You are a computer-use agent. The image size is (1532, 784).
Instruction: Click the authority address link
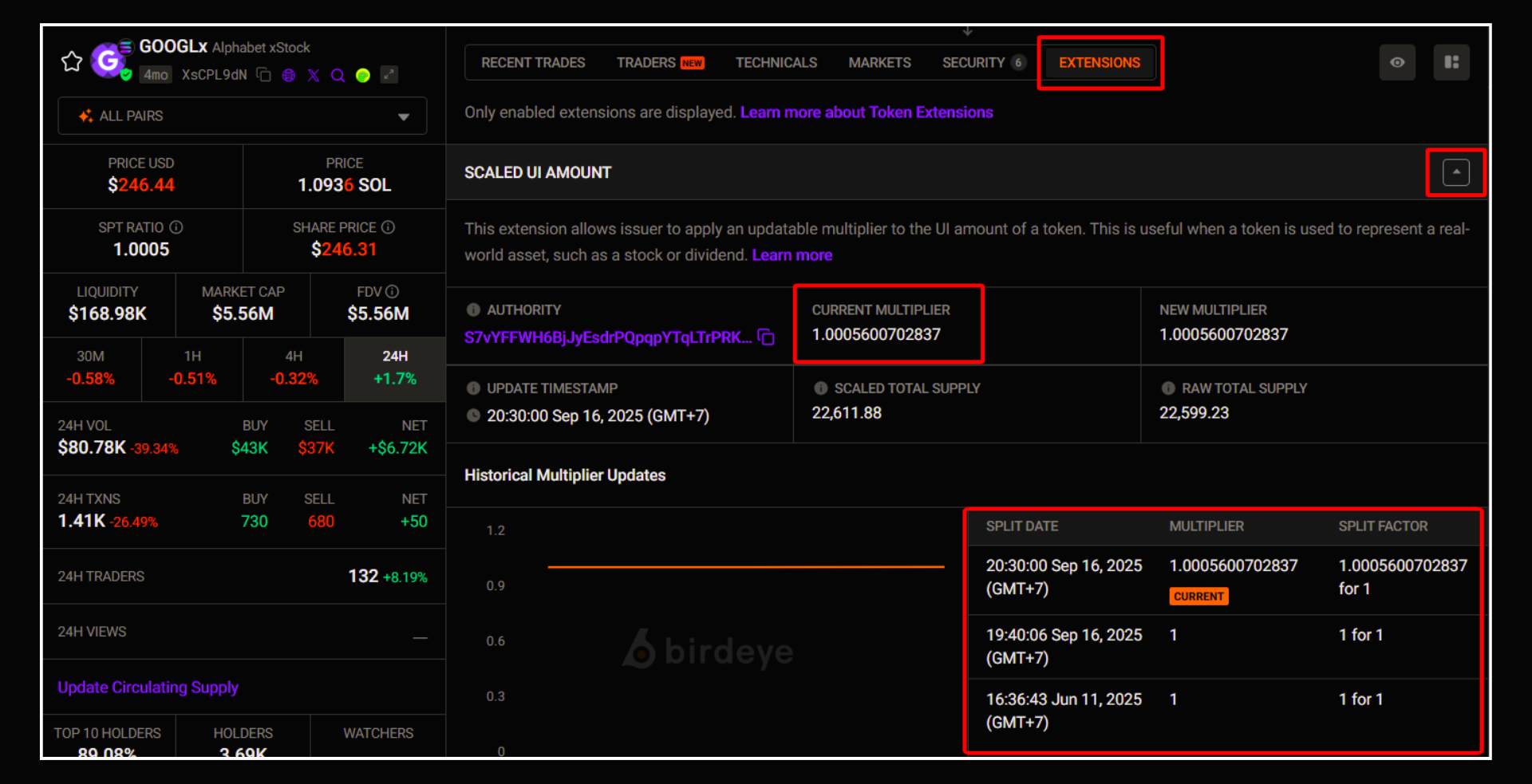click(x=608, y=337)
